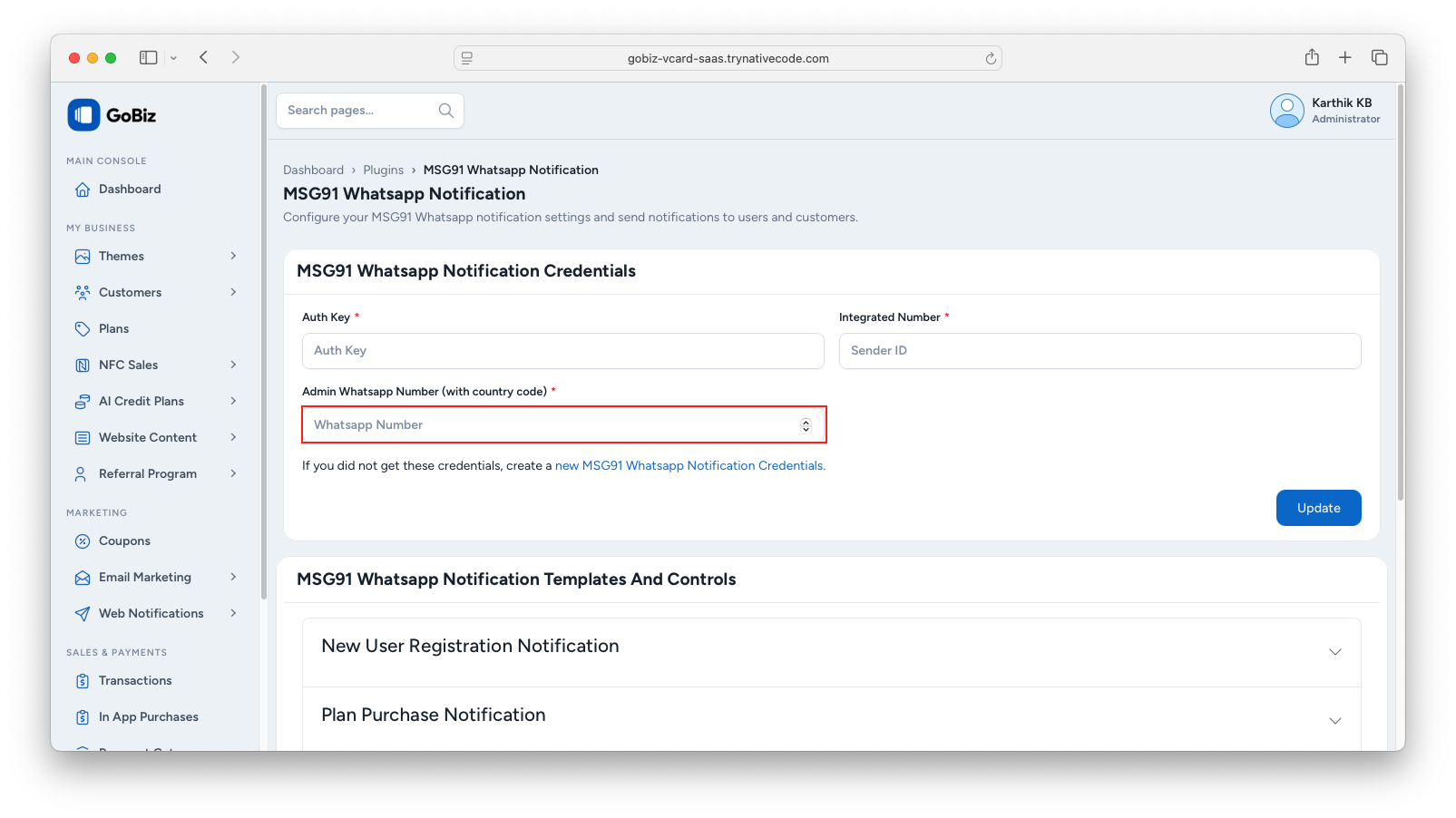Click the Email Marketing envelope icon
Screen dimensions: 1456x818
point(83,578)
